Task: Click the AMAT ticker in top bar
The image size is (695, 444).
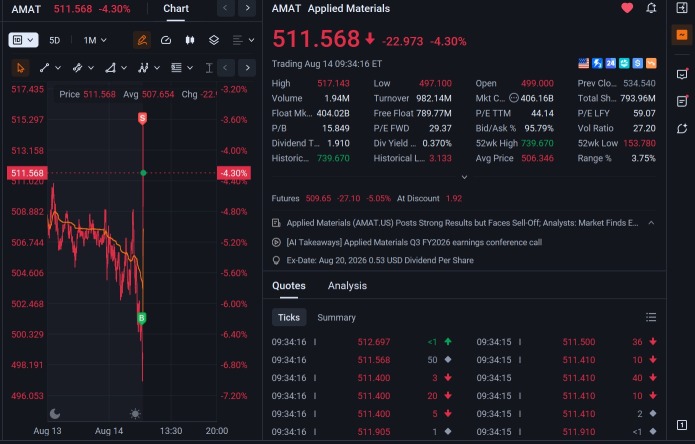Action: point(26,9)
